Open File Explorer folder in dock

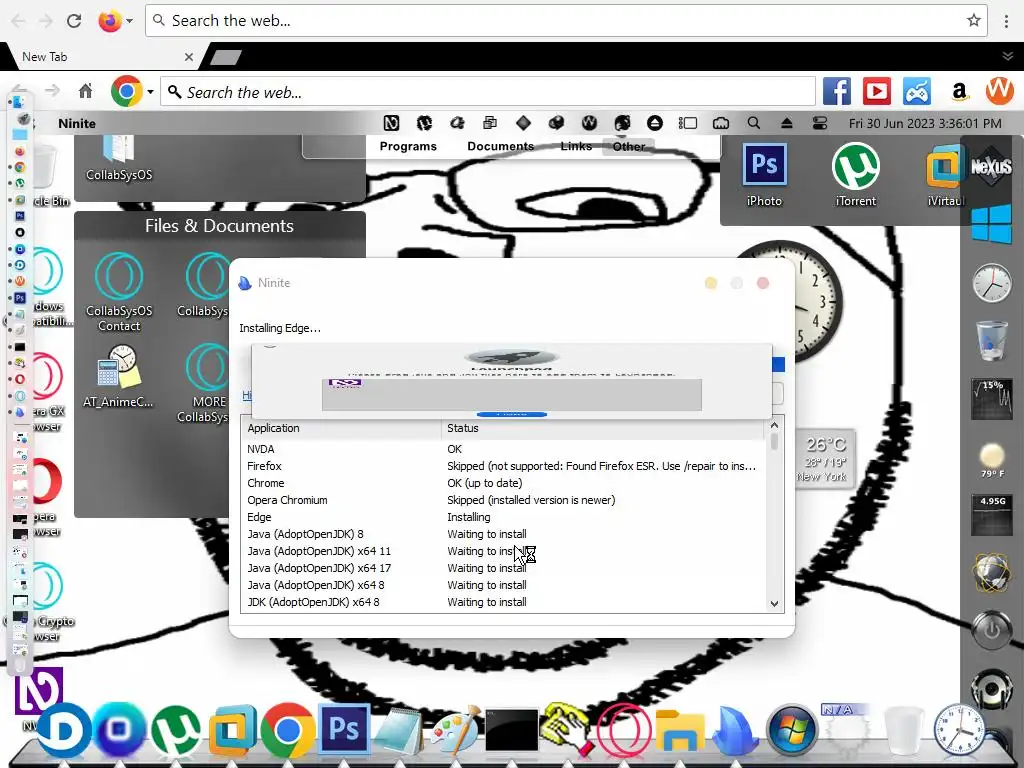pyautogui.click(x=679, y=731)
